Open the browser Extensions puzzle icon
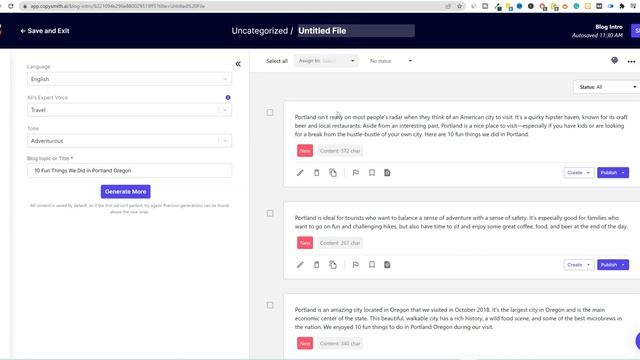The width and height of the screenshot is (640, 360). 622,6
